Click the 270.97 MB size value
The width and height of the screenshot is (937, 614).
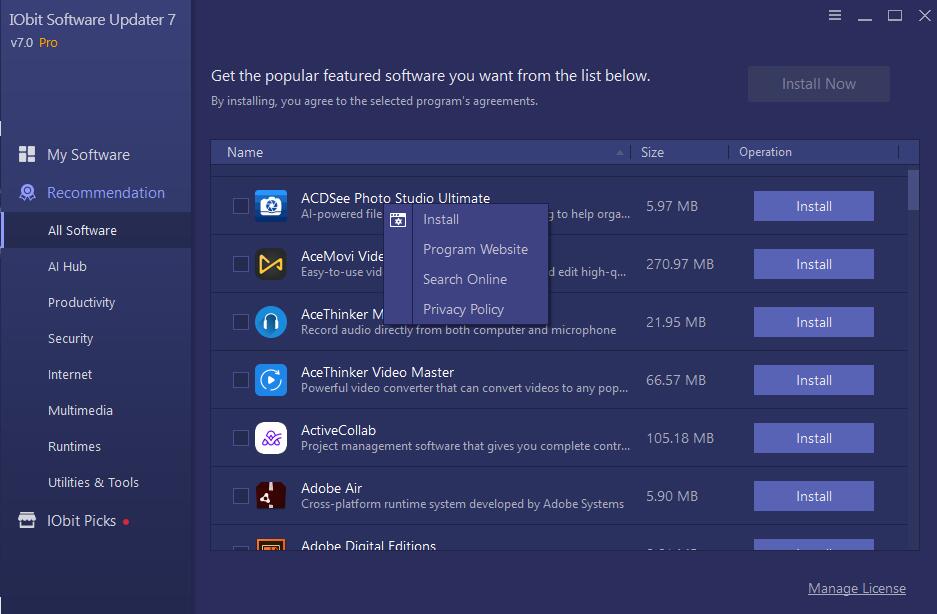click(x=679, y=264)
